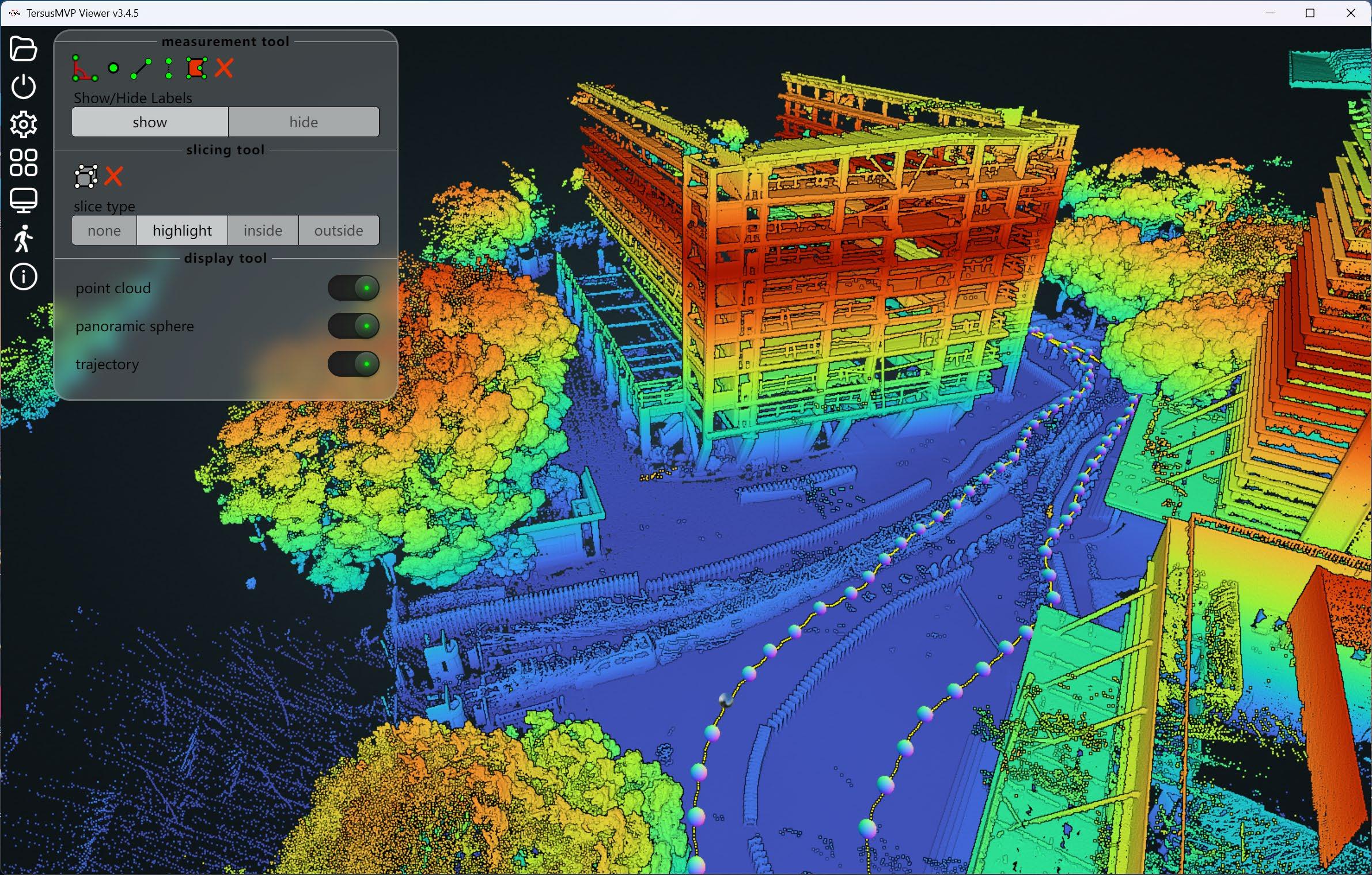The image size is (1372, 875).
Task: Turn off the trajectory switch
Action: click(353, 364)
